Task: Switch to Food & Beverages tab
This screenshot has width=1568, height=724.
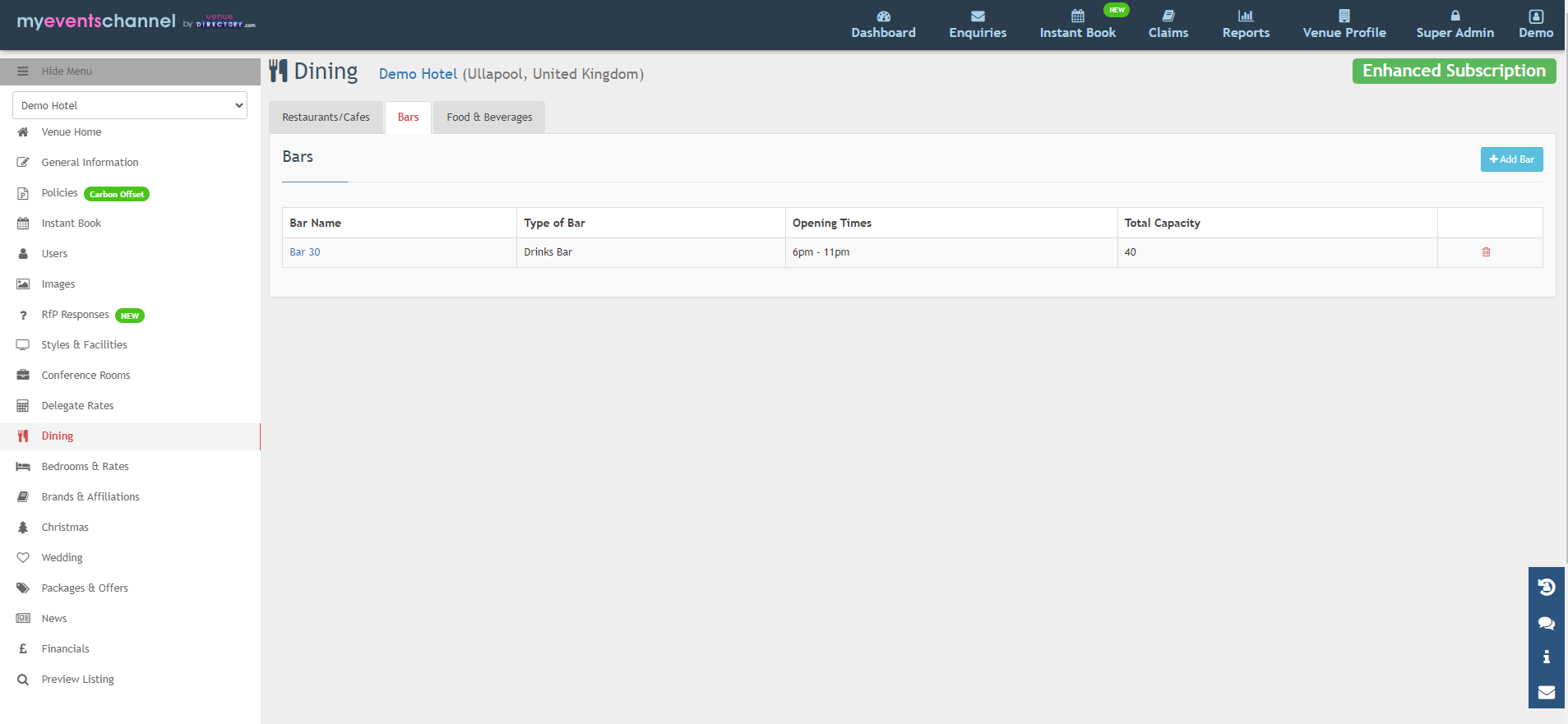Action: 489,118
